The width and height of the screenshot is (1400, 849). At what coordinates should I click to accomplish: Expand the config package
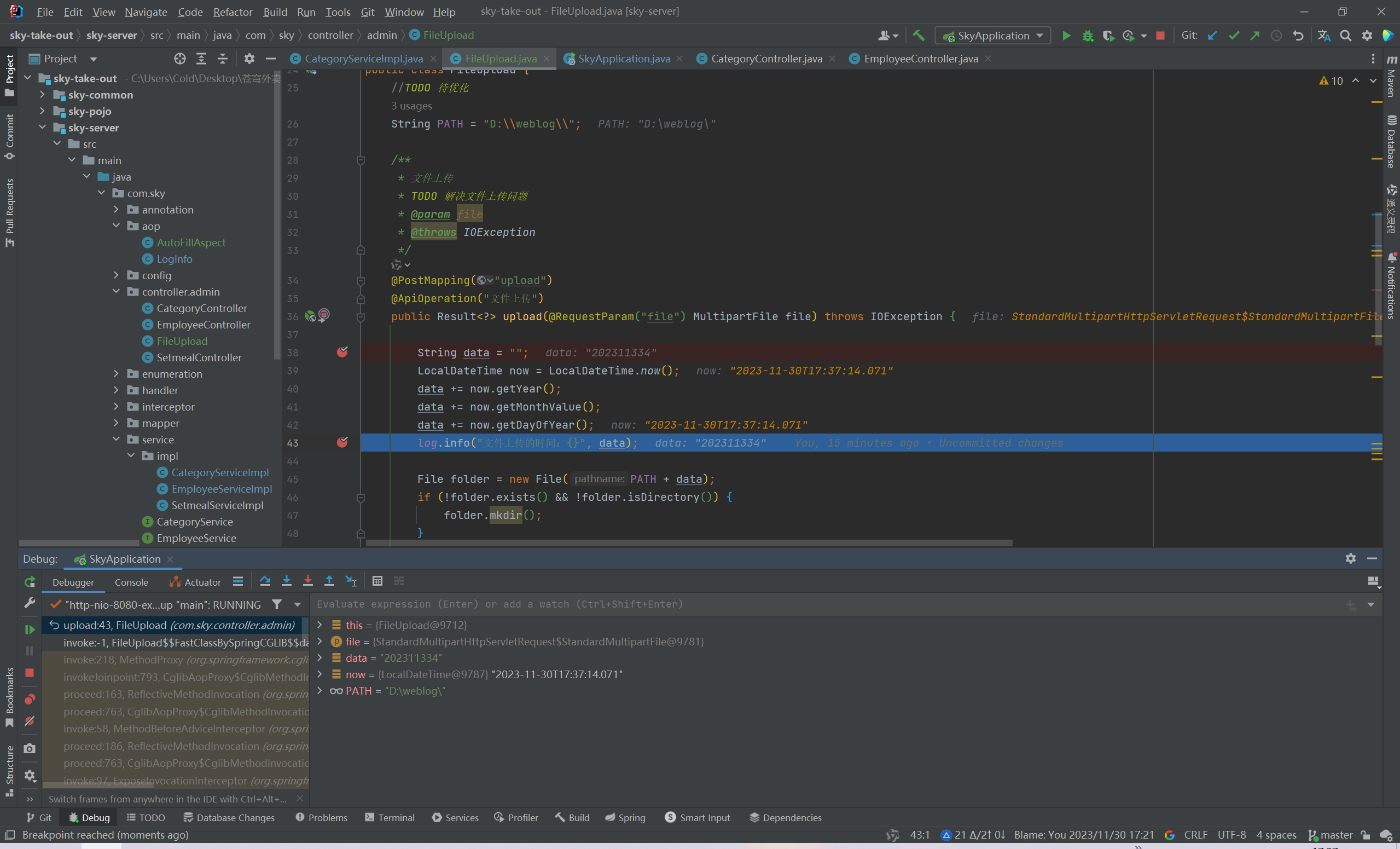point(117,275)
